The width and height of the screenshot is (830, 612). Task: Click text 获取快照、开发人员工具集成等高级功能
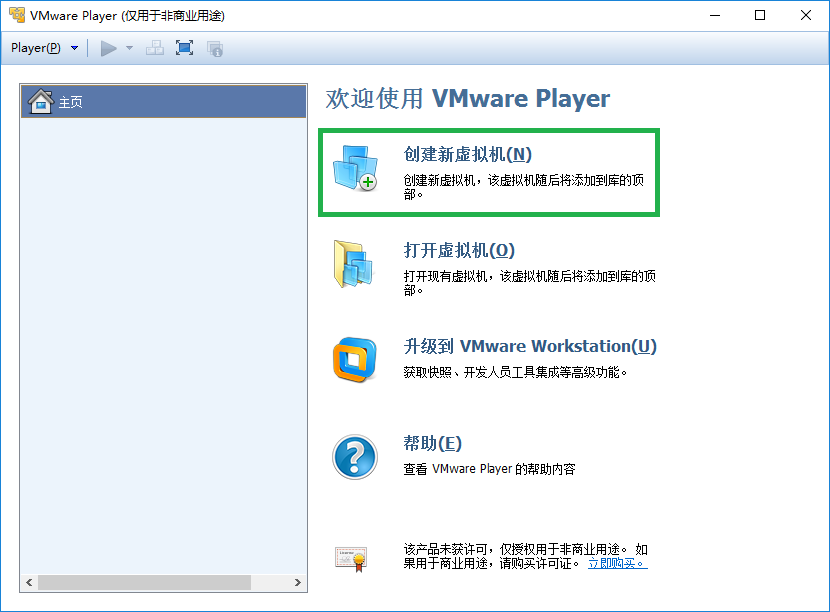[515, 373]
